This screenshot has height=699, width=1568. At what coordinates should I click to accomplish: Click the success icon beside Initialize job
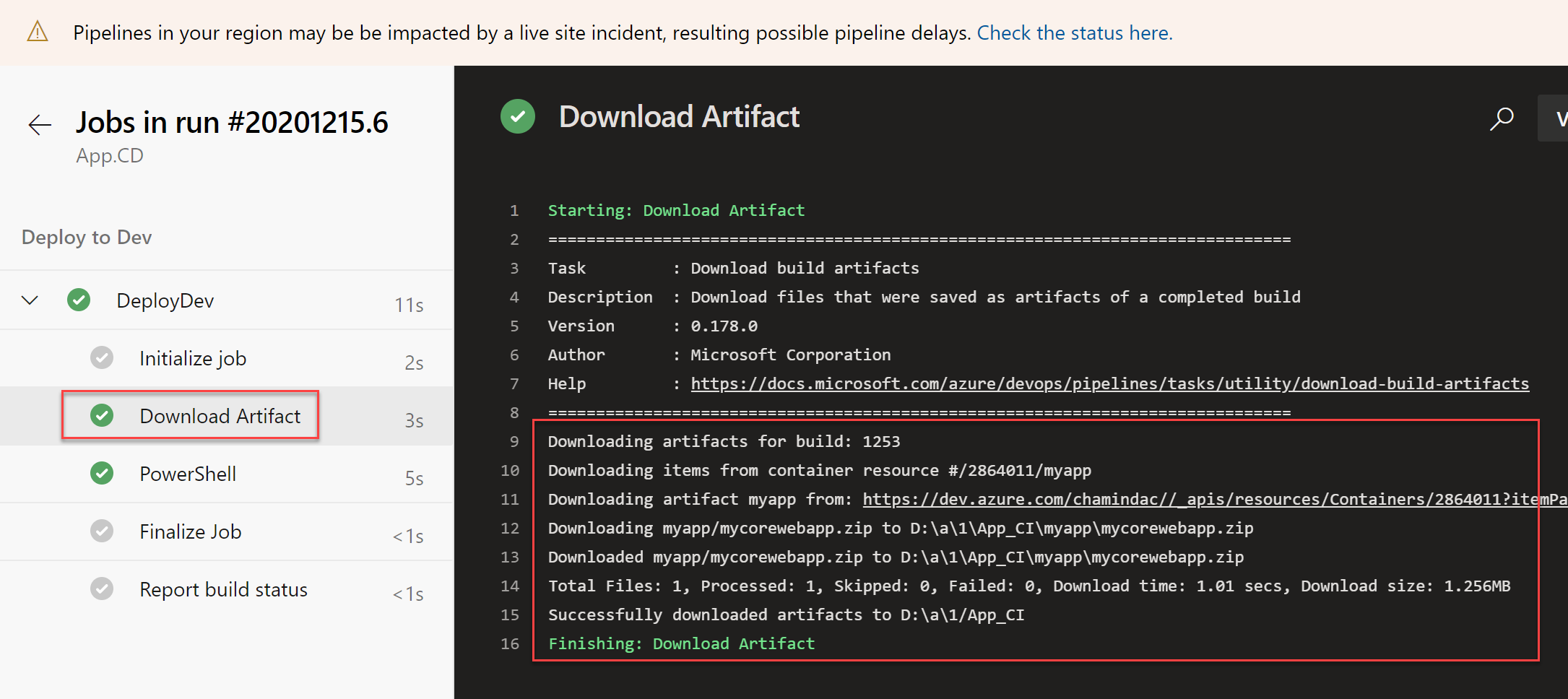[x=102, y=357]
